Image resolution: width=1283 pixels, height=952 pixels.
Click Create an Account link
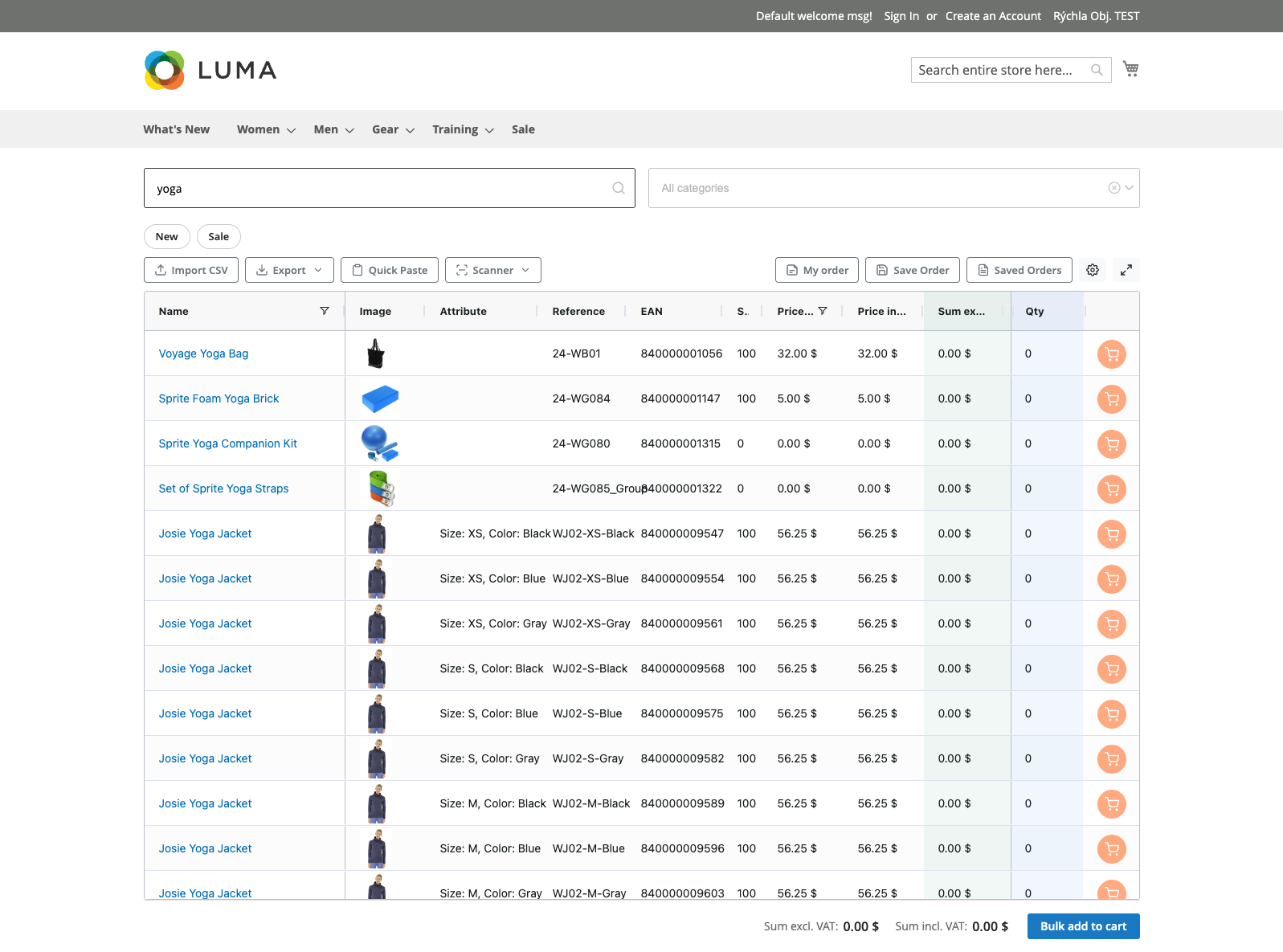click(993, 16)
